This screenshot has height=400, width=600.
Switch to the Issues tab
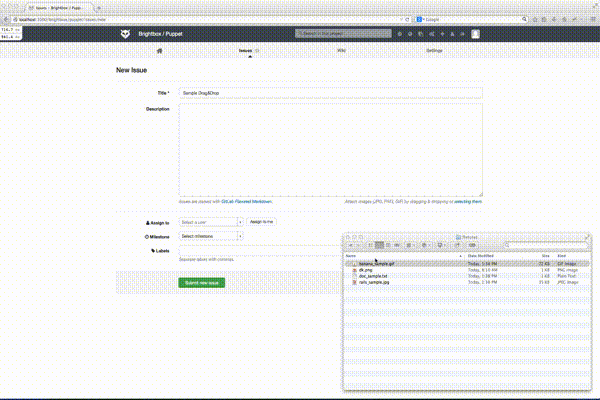(245, 49)
